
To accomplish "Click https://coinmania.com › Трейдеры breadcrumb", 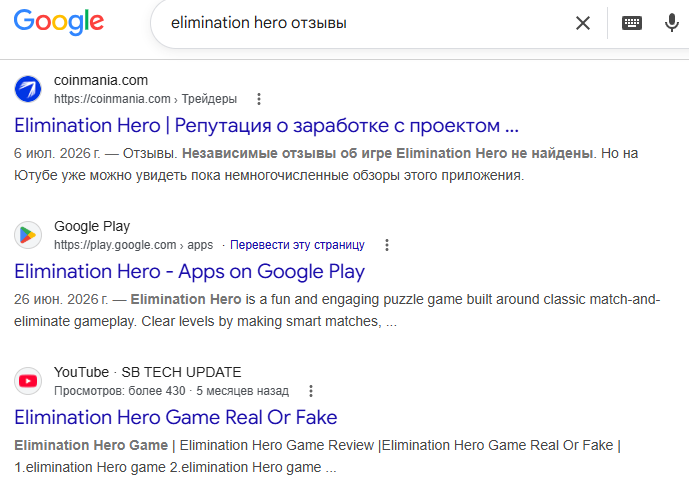I will coord(145,99).
